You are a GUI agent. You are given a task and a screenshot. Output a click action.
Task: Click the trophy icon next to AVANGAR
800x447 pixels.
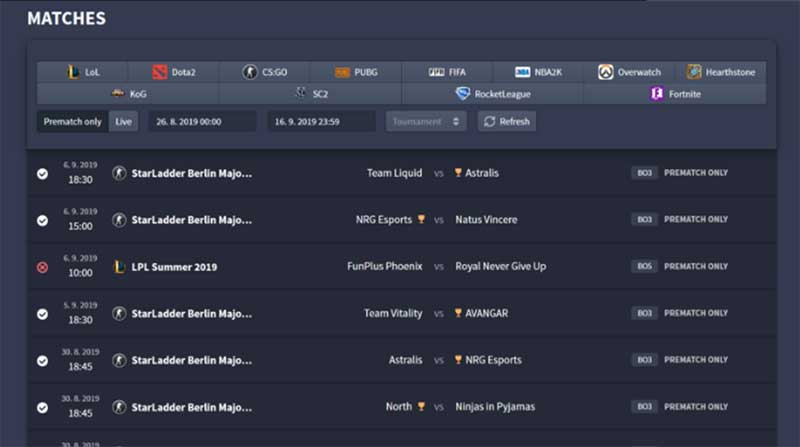[458, 313]
